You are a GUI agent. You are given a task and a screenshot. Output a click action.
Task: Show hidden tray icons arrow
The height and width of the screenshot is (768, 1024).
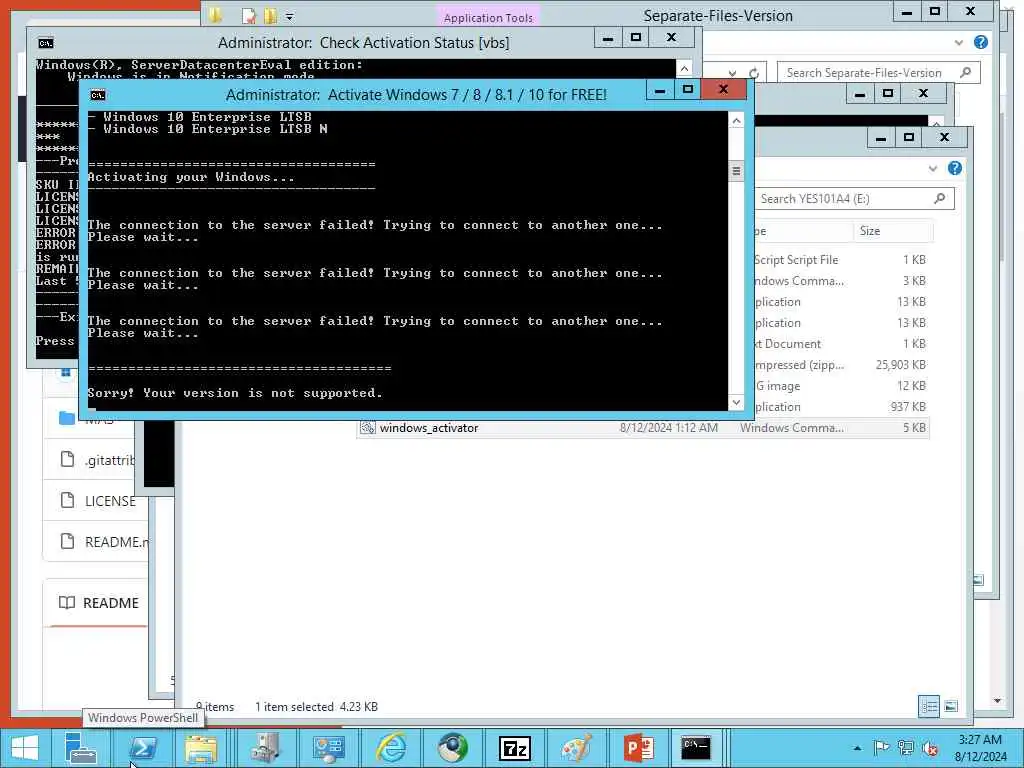[857, 748]
